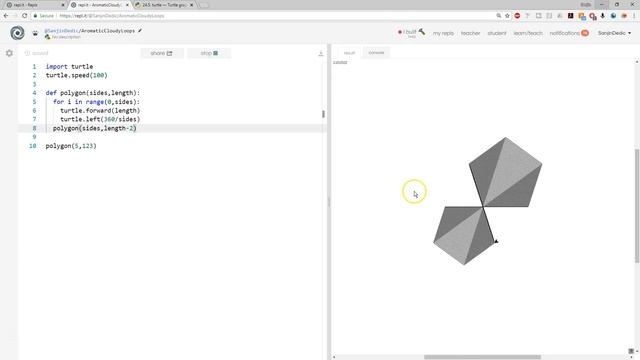Viewport: 640px width, 360px height.
Task: Click the 'saved' status indicator
Action: point(36,53)
